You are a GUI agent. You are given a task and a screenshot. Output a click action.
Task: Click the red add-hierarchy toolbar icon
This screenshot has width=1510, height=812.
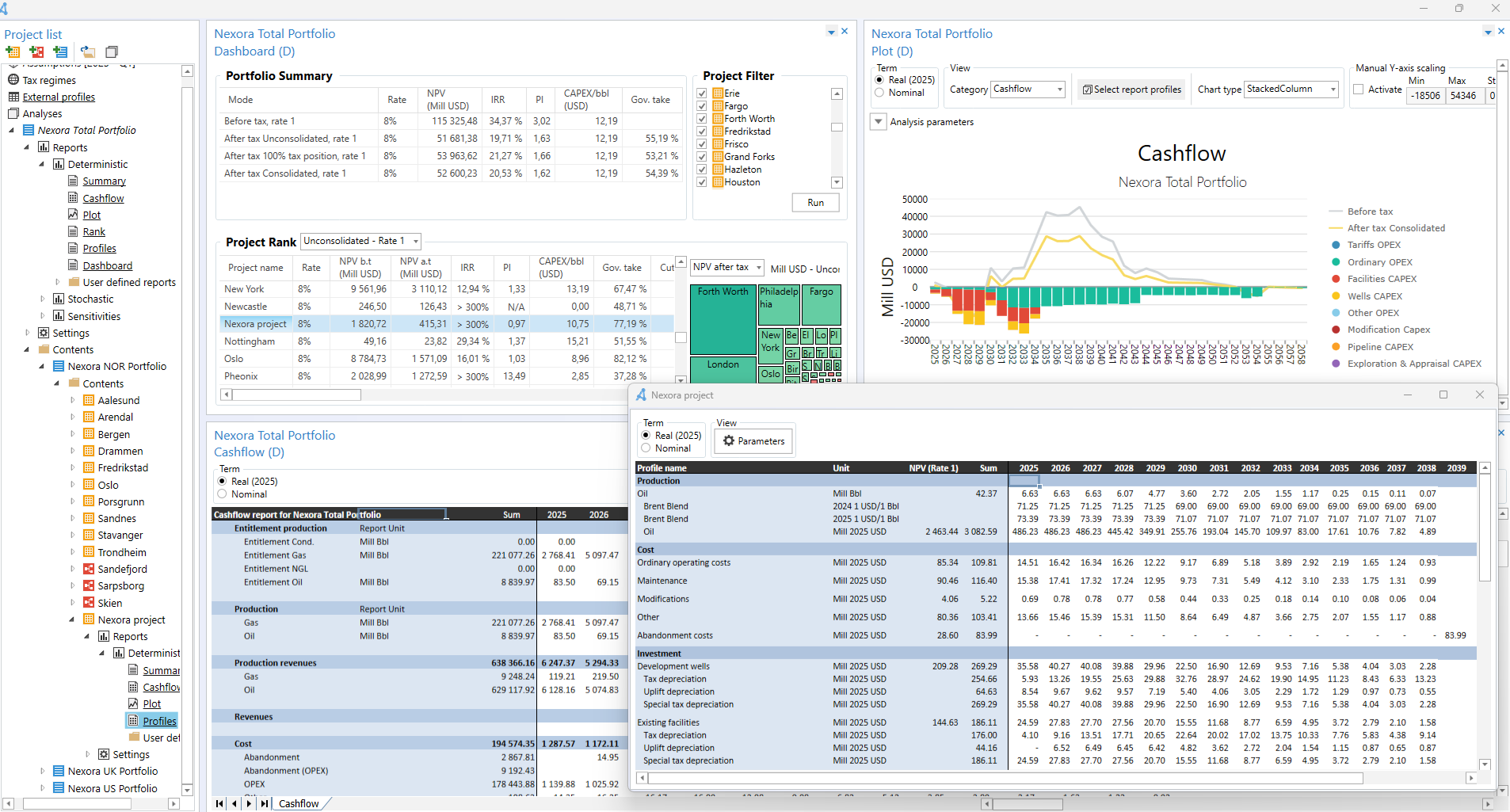pos(36,52)
